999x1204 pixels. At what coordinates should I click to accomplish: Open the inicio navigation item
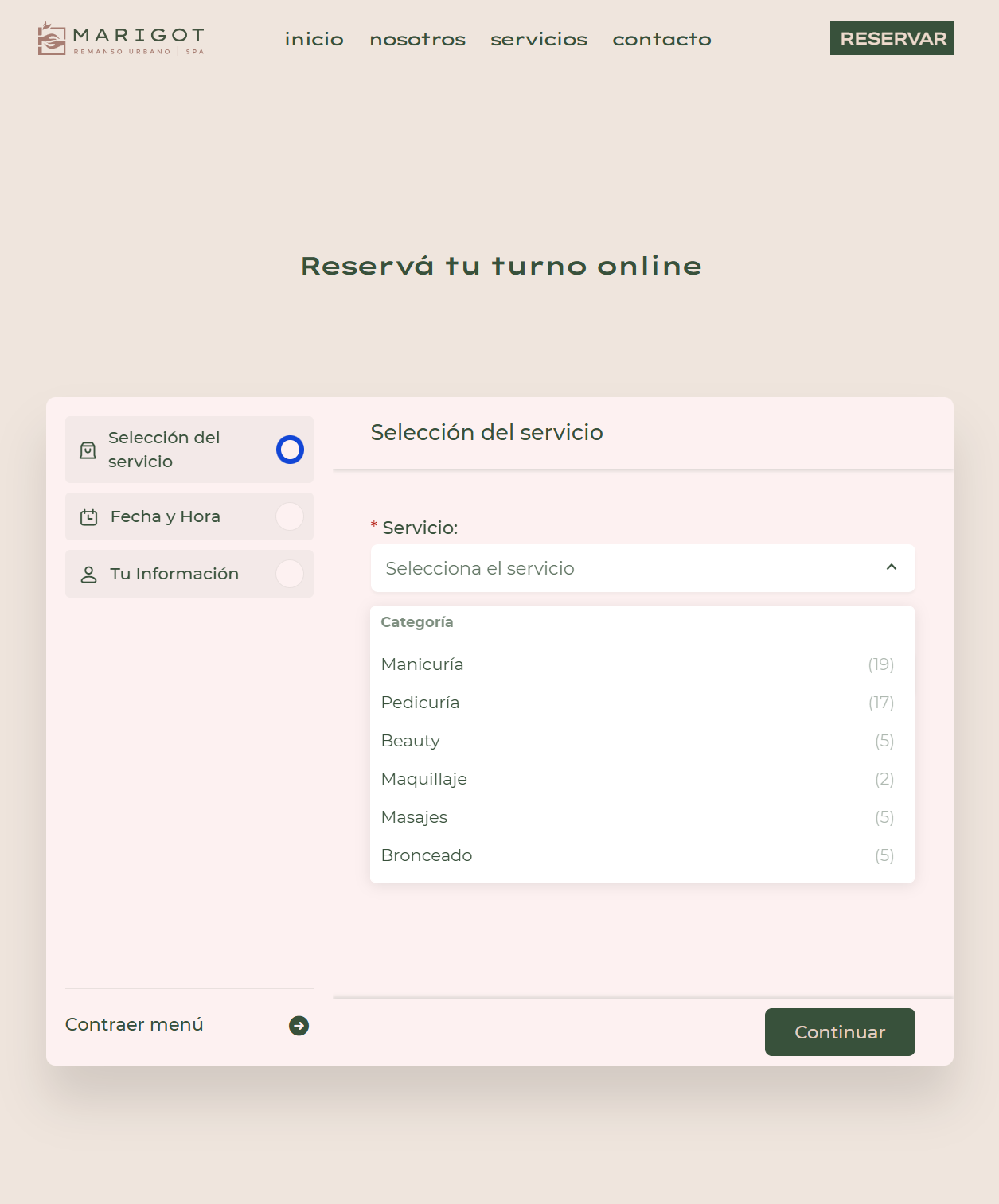coord(314,39)
